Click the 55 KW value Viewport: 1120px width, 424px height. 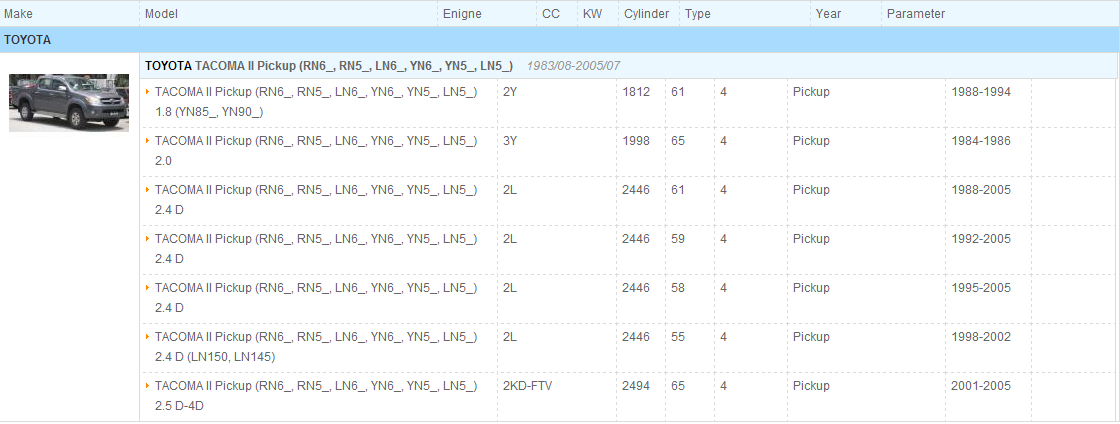pos(678,336)
